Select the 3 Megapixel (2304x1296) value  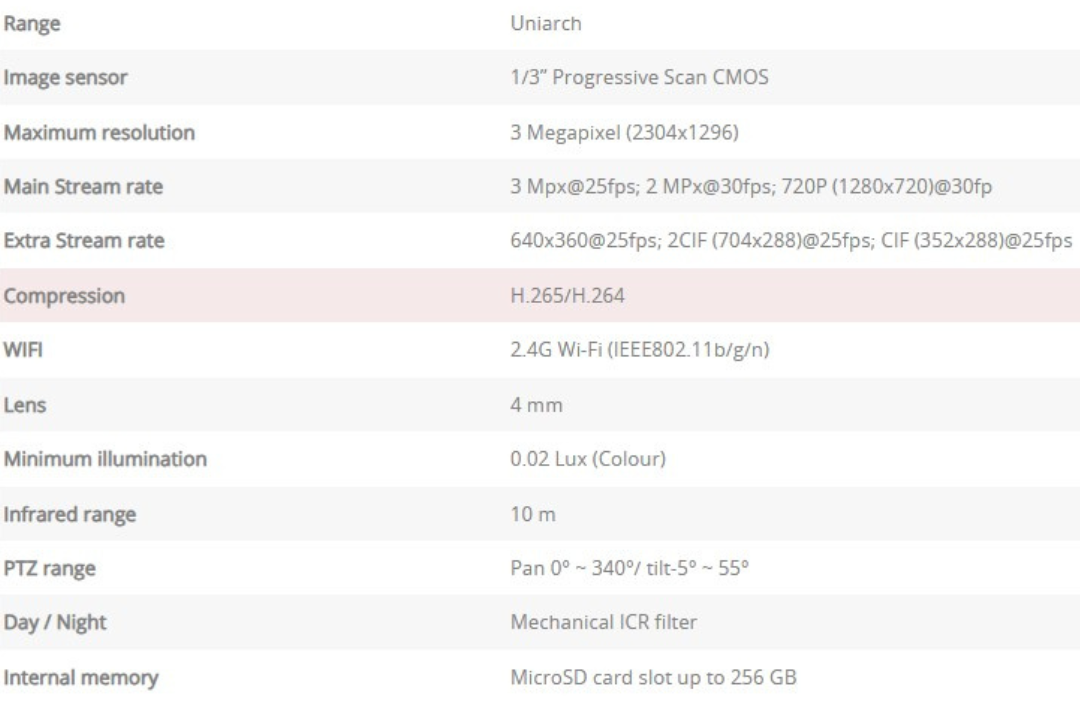(624, 132)
